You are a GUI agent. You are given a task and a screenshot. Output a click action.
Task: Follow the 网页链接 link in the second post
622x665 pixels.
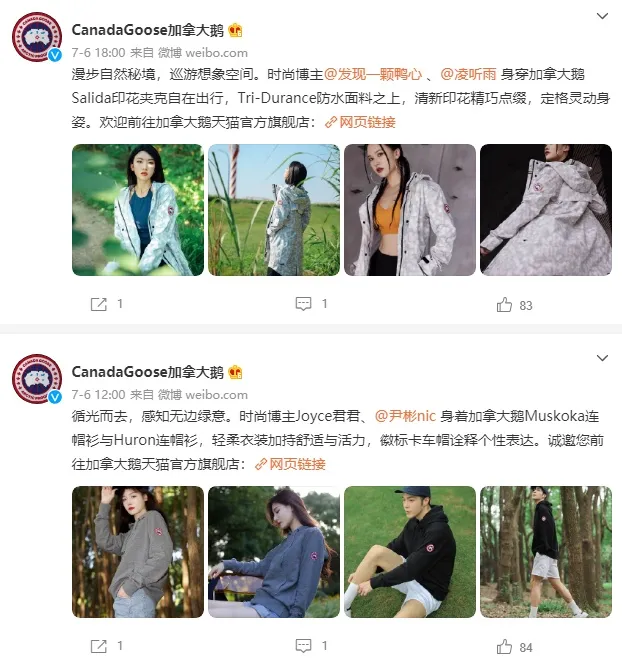pos(290,464)
